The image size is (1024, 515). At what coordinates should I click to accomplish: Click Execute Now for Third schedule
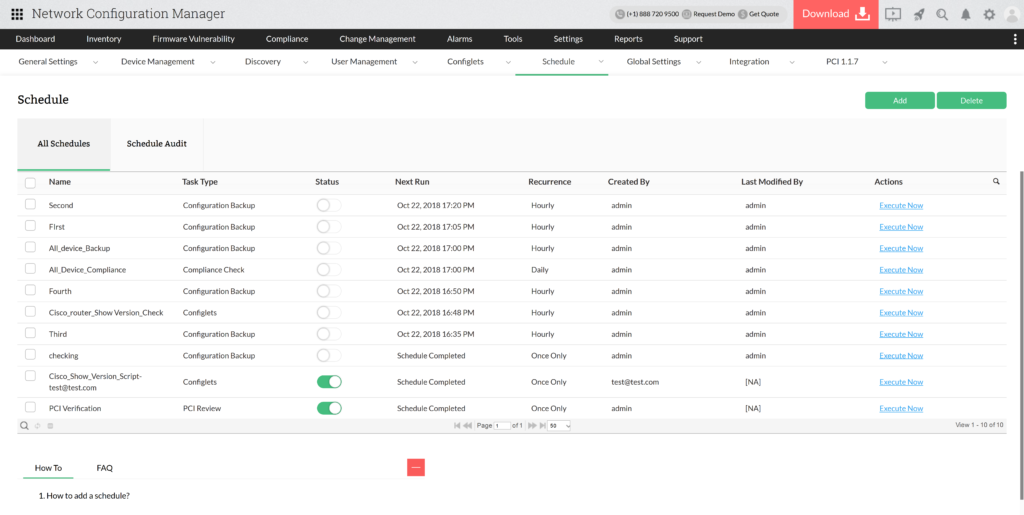(900, 334)
